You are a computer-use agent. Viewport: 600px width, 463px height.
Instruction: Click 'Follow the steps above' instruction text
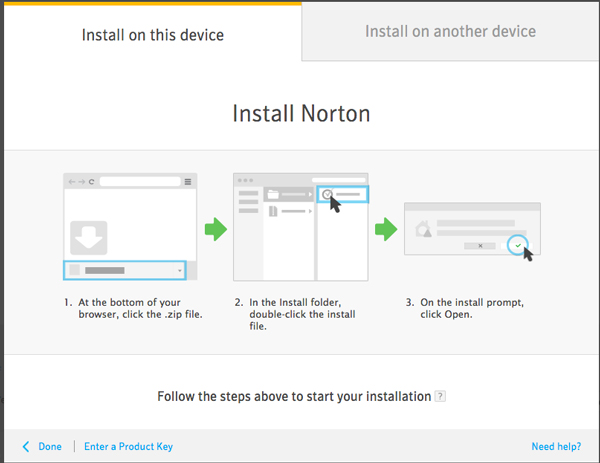[294, 396]
